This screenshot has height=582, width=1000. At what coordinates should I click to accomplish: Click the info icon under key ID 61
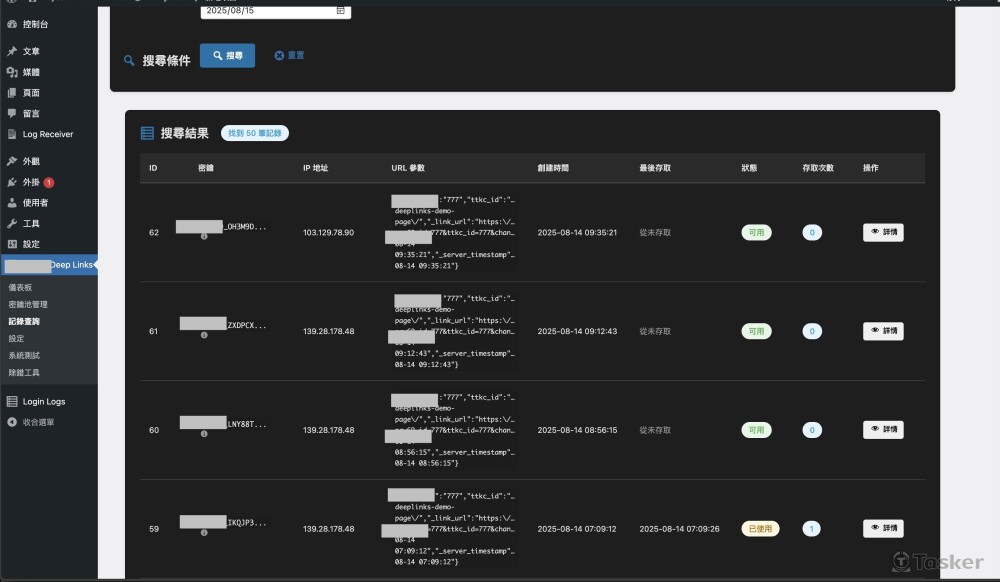point(204,335)
